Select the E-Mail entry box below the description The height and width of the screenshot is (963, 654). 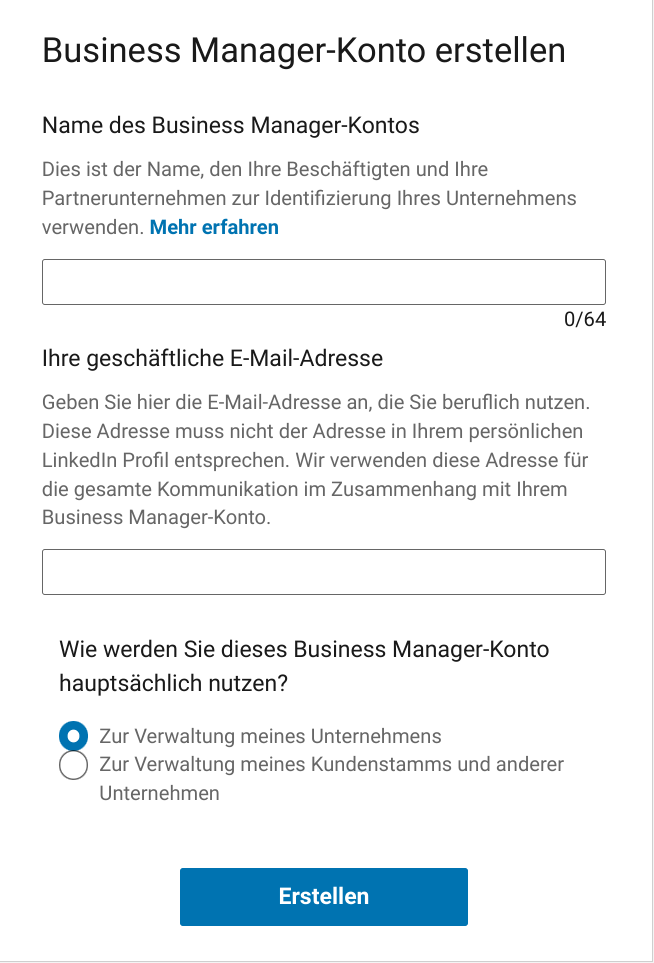[323, 571]
